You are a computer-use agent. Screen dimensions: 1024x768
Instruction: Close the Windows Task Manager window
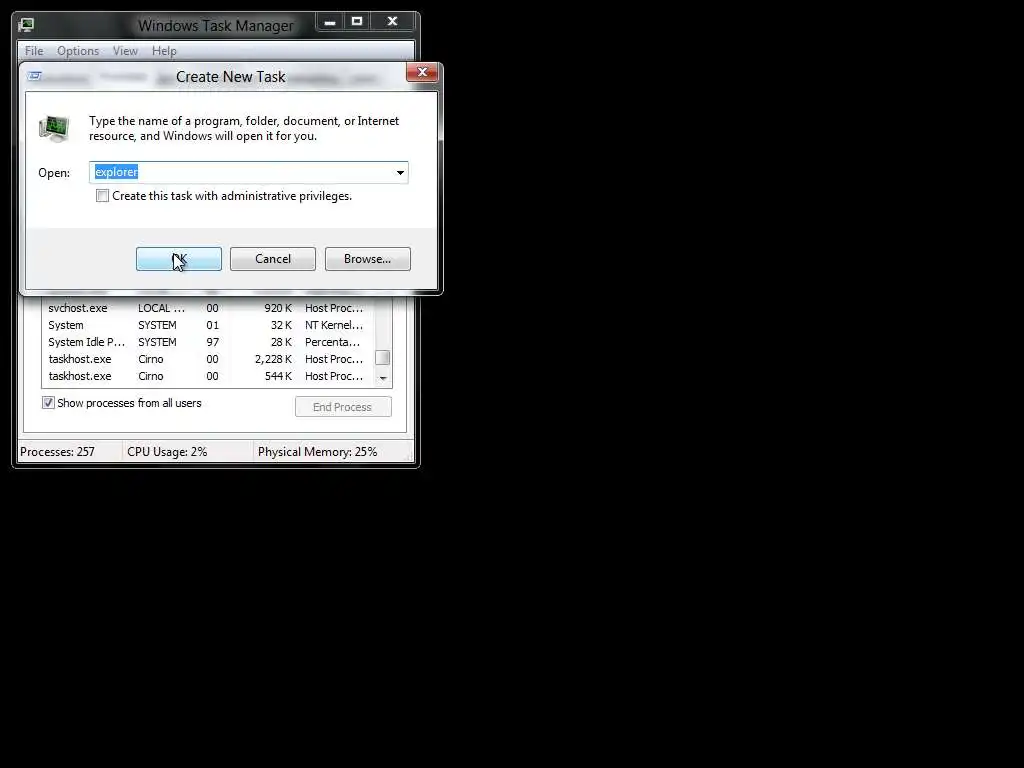pyautogui.click(x=392, y=22)
